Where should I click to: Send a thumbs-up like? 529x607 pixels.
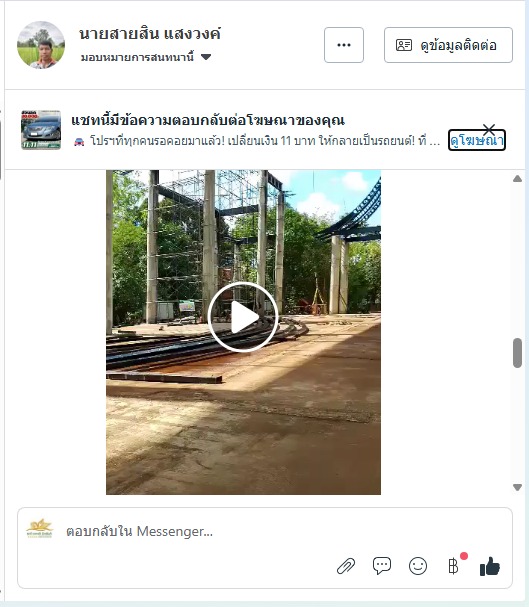coord(490,566)
